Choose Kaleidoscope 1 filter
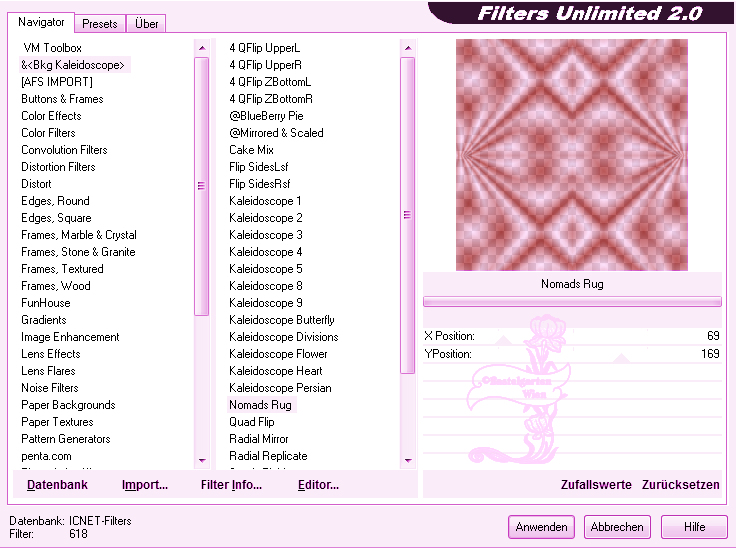Image resolution: width=736 pixels, height=548 pixels. (x=265, y=201)
